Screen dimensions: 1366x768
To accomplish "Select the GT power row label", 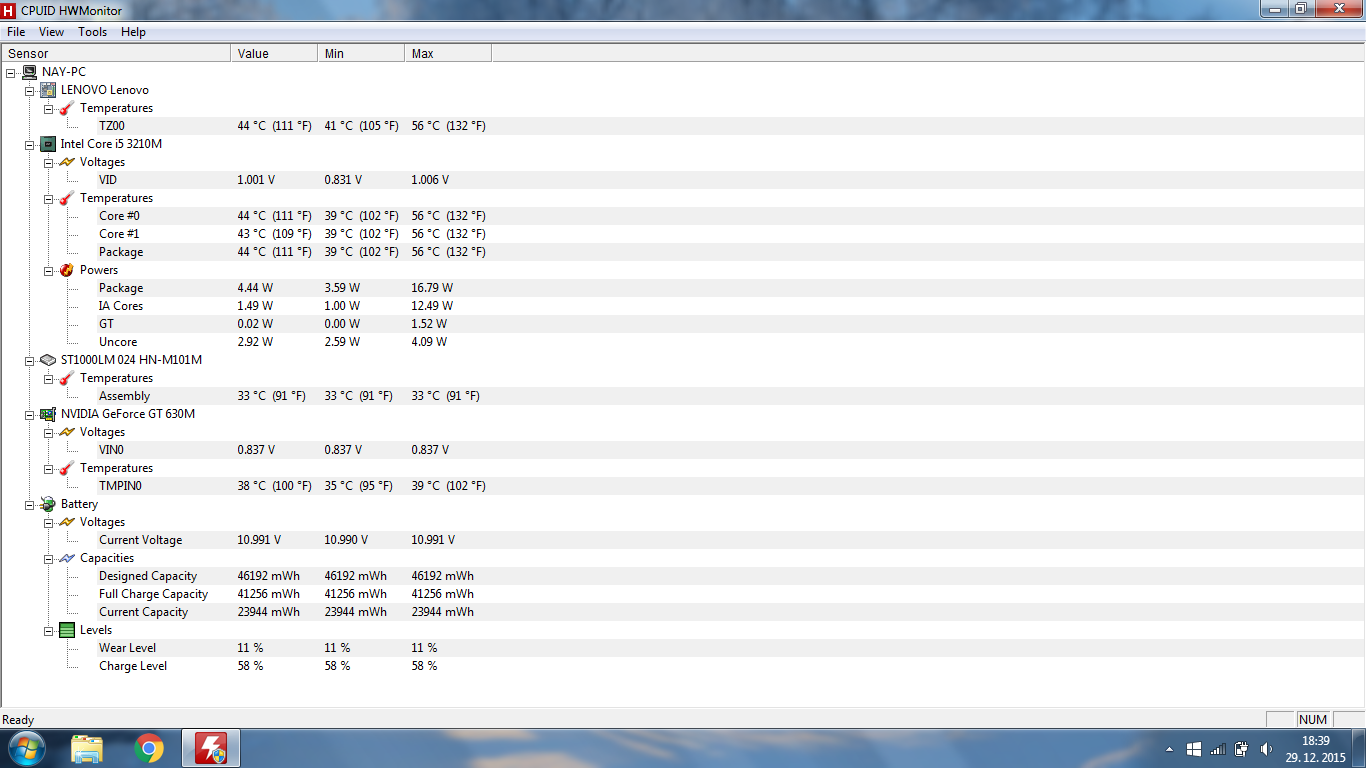I will pyautogui.click(x=106, y=324).
